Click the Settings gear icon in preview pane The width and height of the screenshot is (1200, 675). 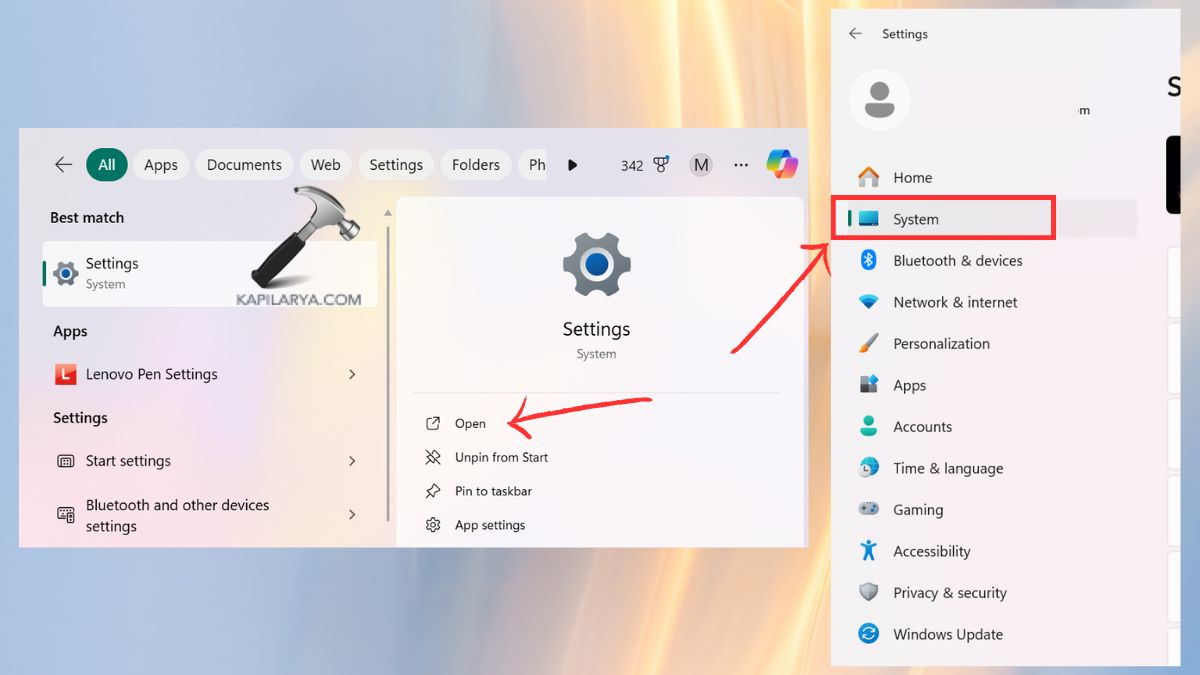click(x=596, y=264)
